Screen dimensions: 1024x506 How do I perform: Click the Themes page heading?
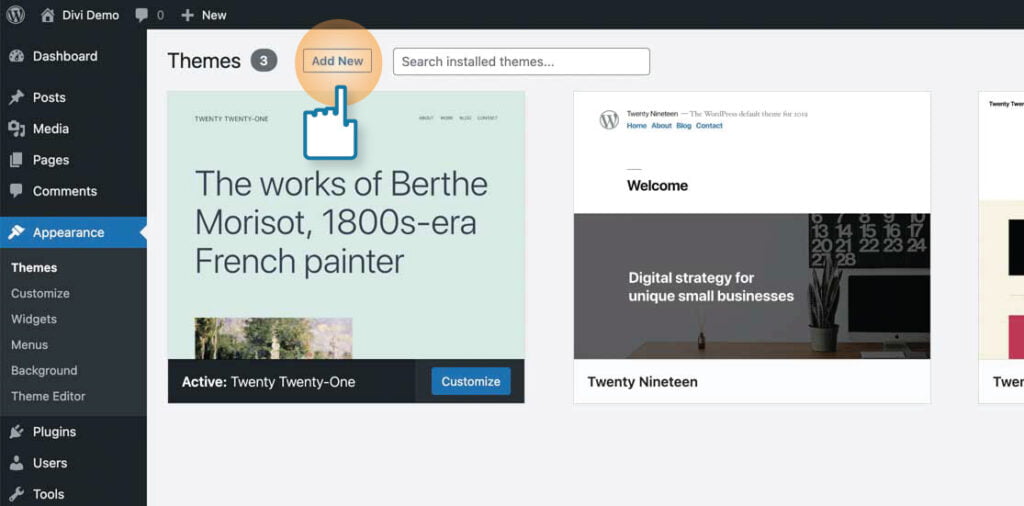tap(204, 61)
